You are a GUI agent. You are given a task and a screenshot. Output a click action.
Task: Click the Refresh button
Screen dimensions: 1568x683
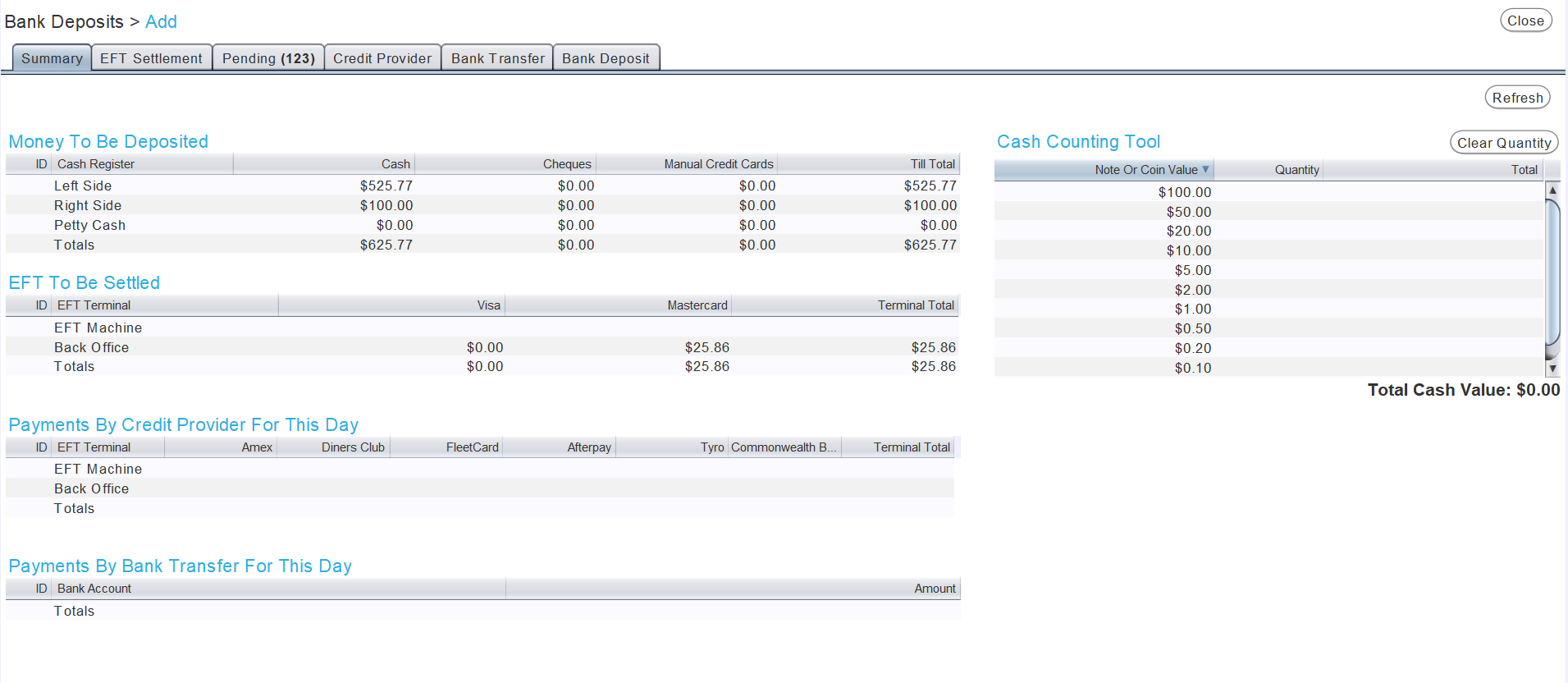click(x=1517, y=98)
